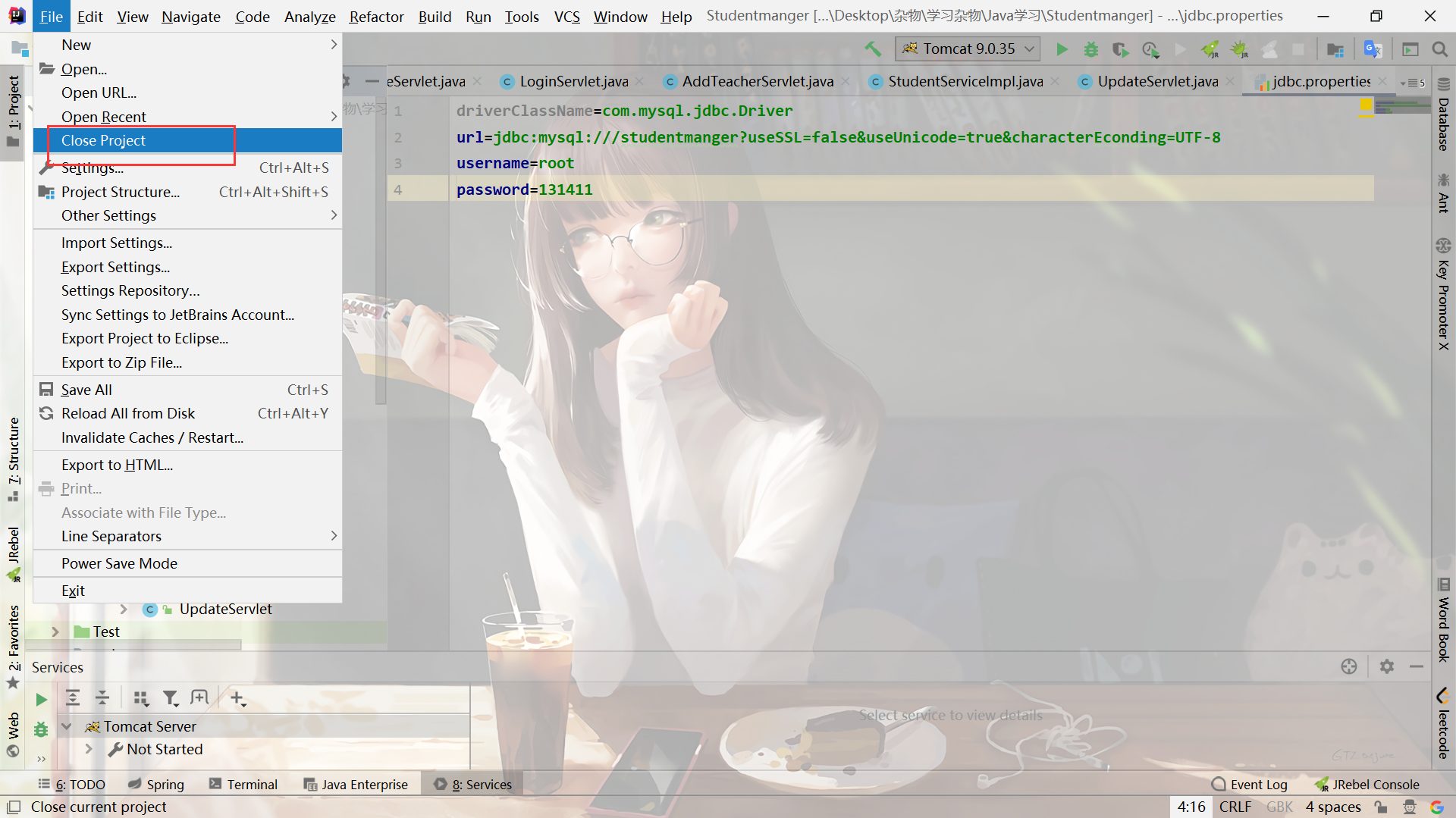
Task: Open the Project Structure toolbar icon
Action: pos(1335,49)
